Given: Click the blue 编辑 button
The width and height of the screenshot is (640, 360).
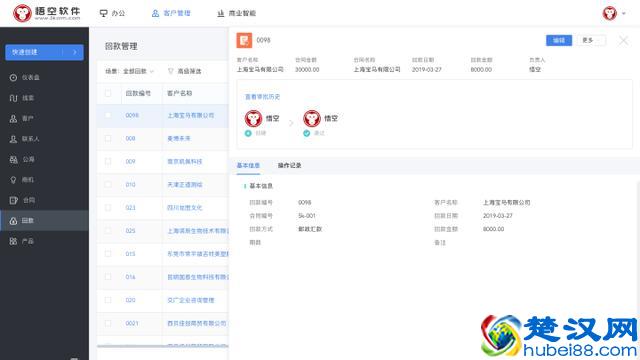Looking at the screenshot, I should click(559, 40).
